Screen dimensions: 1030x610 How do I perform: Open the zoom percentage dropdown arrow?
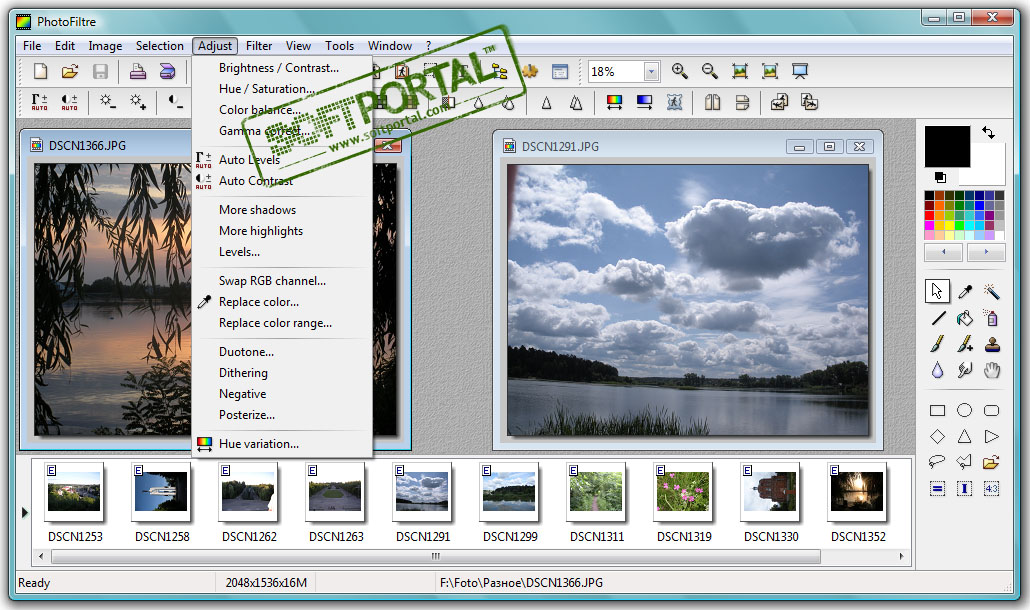(651, 72)
